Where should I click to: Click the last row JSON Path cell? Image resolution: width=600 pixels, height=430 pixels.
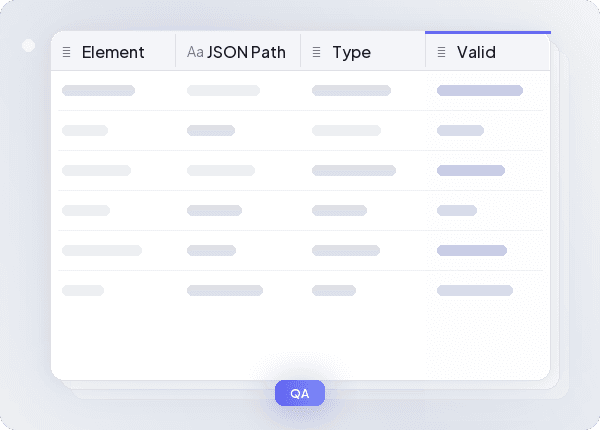pyautogui.click(x=225, y=291)
